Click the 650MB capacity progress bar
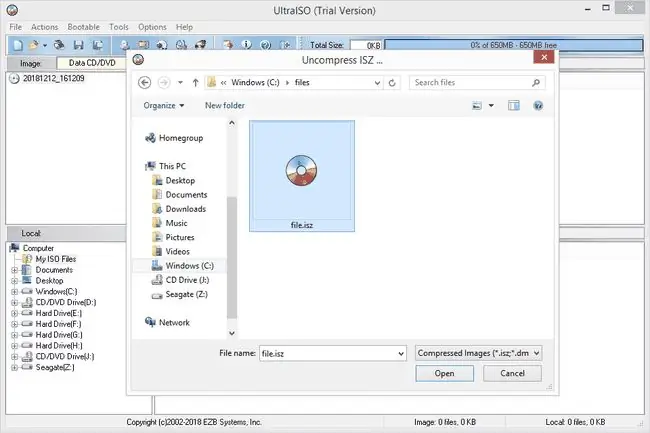Screen dimensions: 650x433 (514, 45)
